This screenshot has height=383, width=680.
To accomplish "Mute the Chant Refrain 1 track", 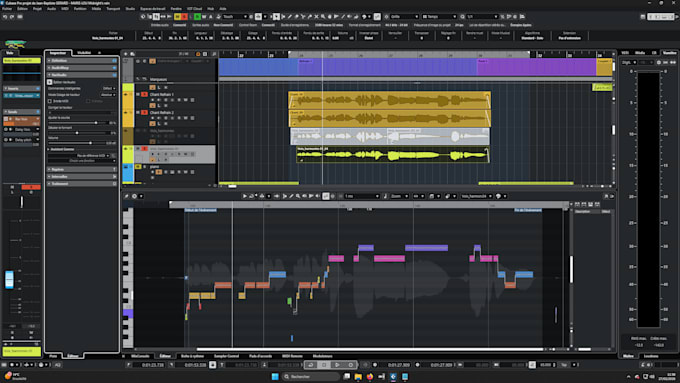I will click(138, 94).
